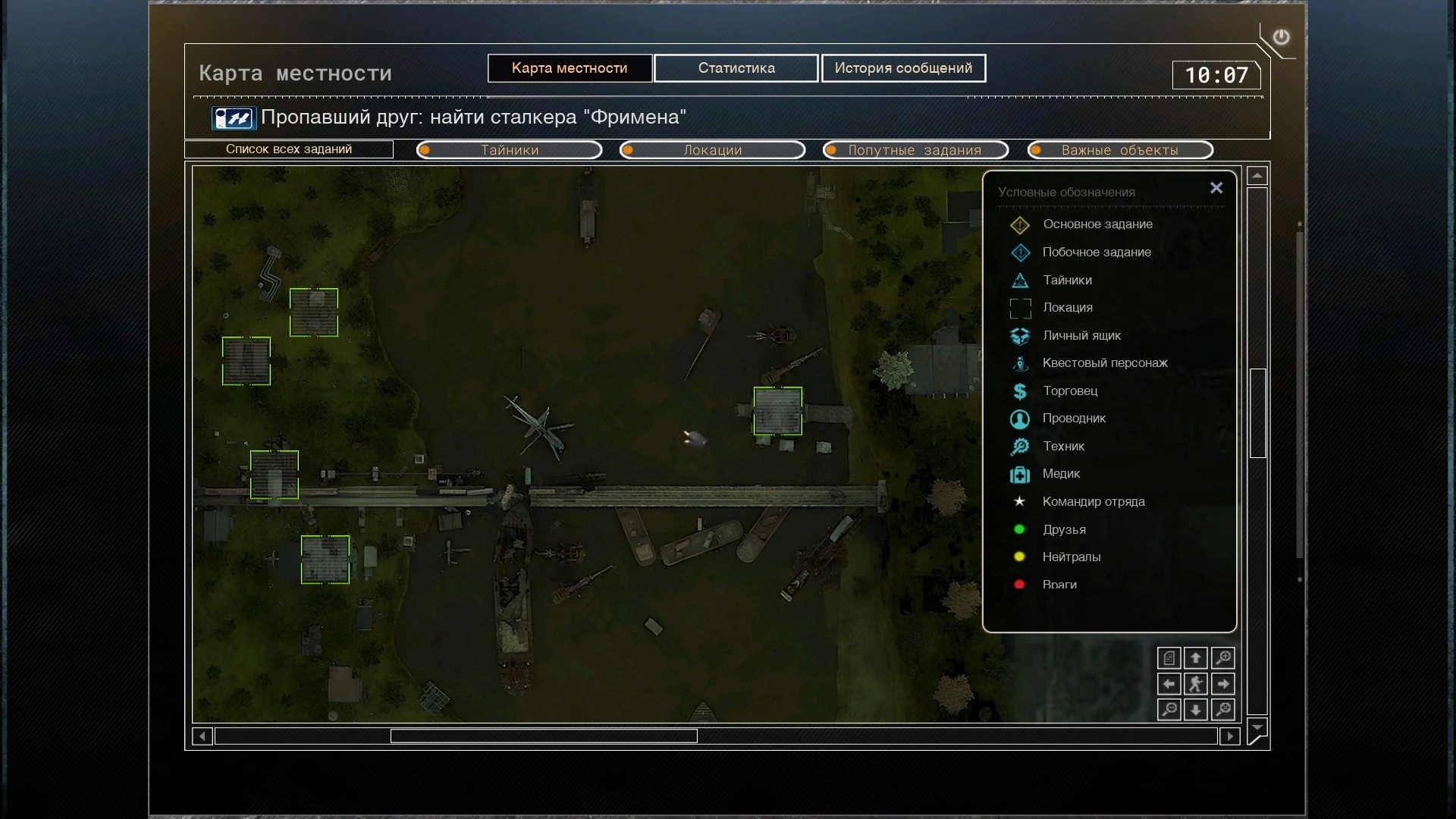Pan the map right with the arrow button
The width and height of the screenshot is (1456, 819).
tap(1222, 684)
